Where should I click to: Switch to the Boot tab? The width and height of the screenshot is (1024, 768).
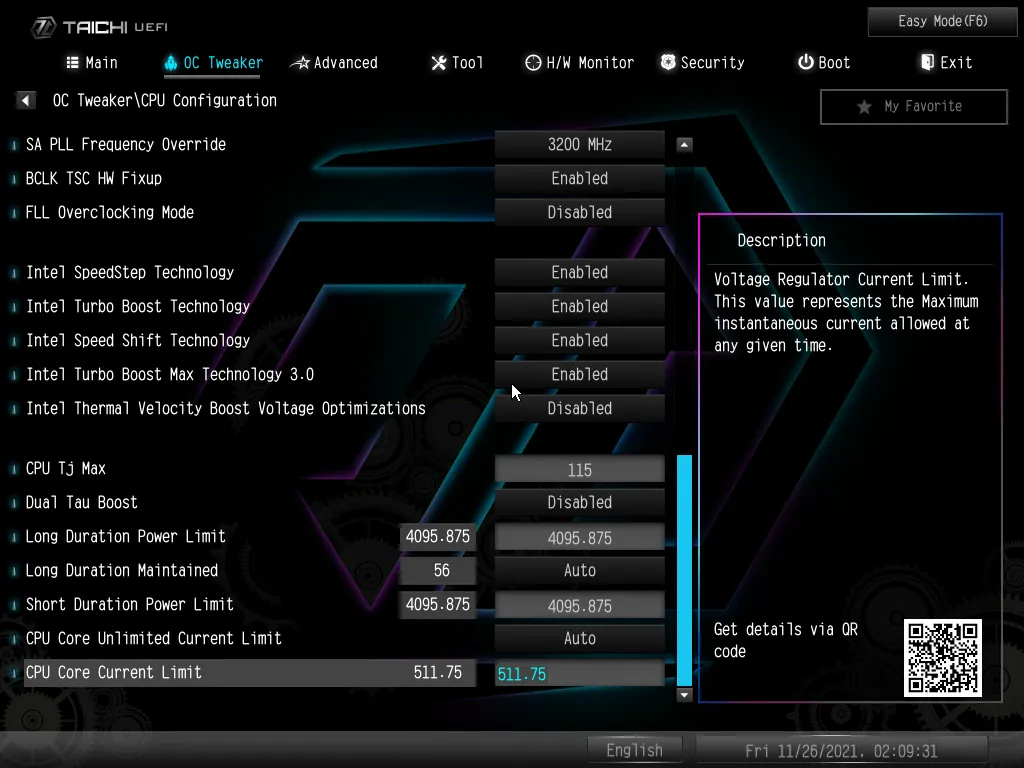click(824, 63)
